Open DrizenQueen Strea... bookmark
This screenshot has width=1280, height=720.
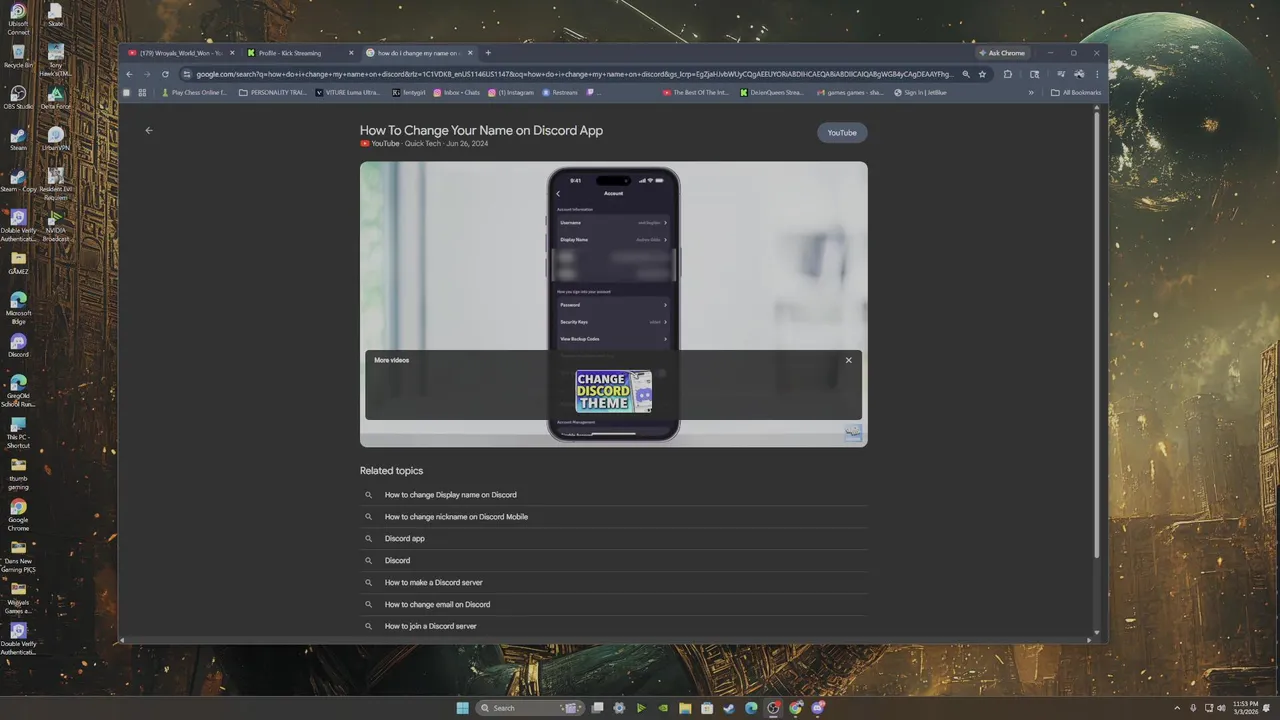(x=772, y=92)
